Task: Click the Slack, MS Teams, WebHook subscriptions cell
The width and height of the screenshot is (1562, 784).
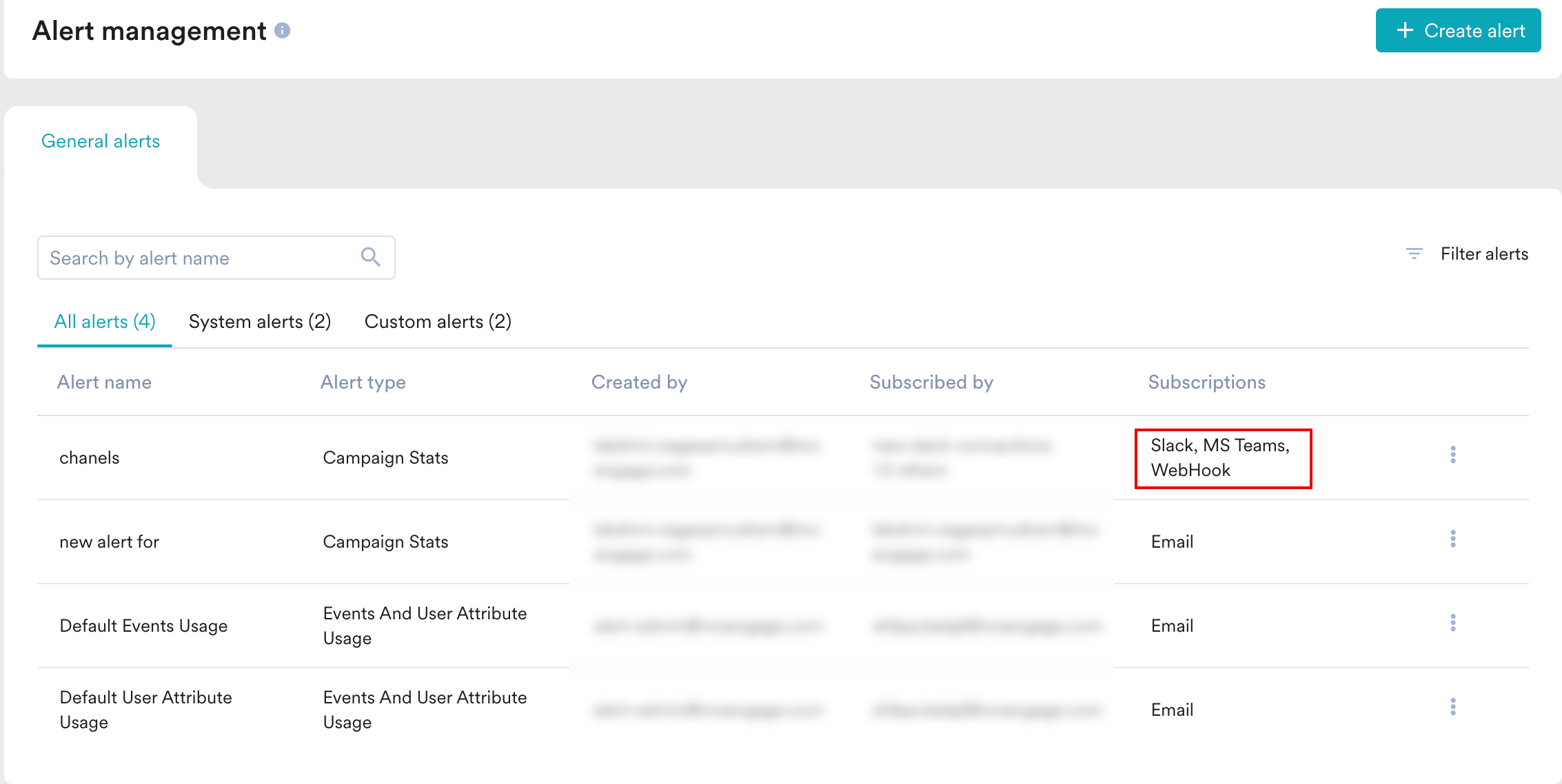Action: point(1223,458)
